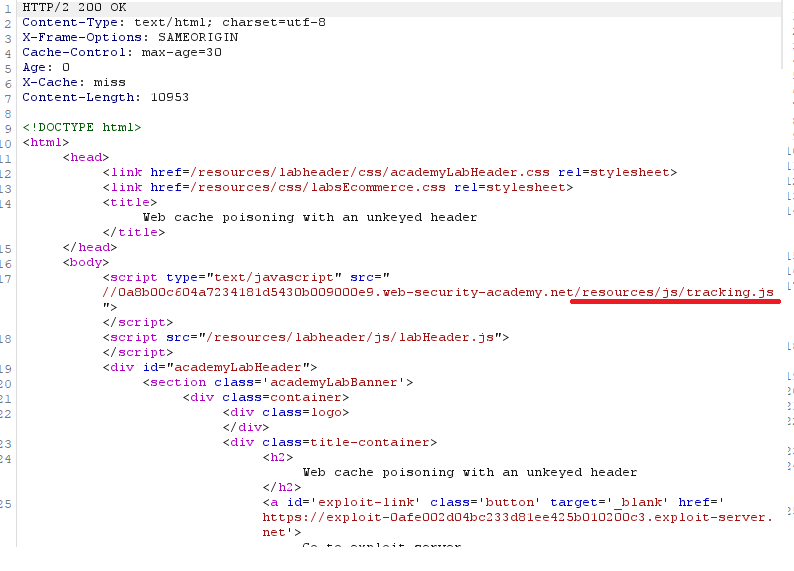Viewport: 794px width, 571px height.
Task: Click the closing </title> tag
Action: point(134,232)
